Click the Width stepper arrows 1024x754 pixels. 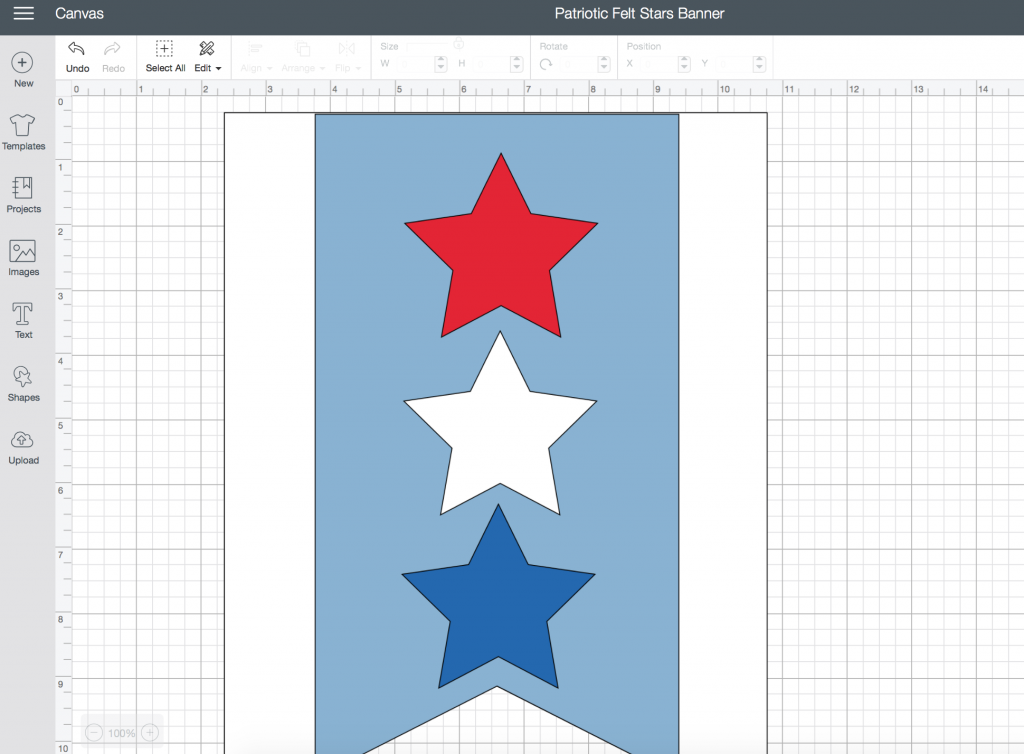[441, 64]
